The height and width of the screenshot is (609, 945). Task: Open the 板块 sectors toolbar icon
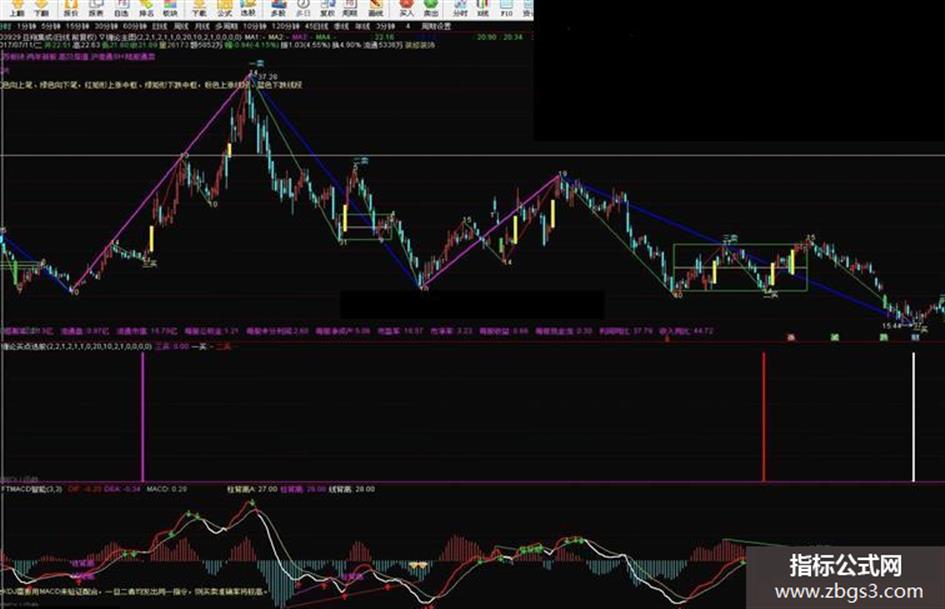pos(171,8)
